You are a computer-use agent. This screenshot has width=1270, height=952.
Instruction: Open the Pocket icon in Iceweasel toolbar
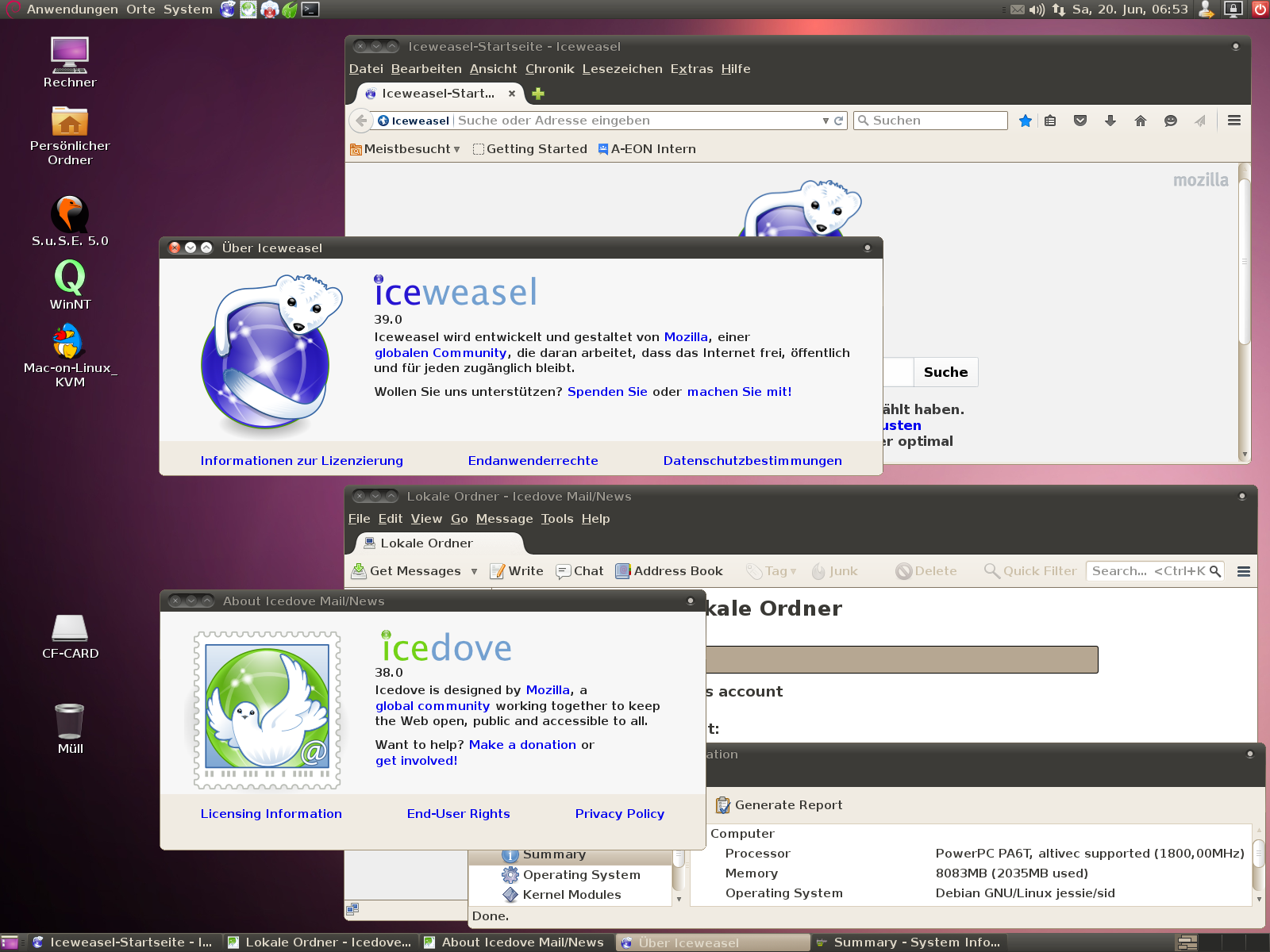coord(1080,121)
